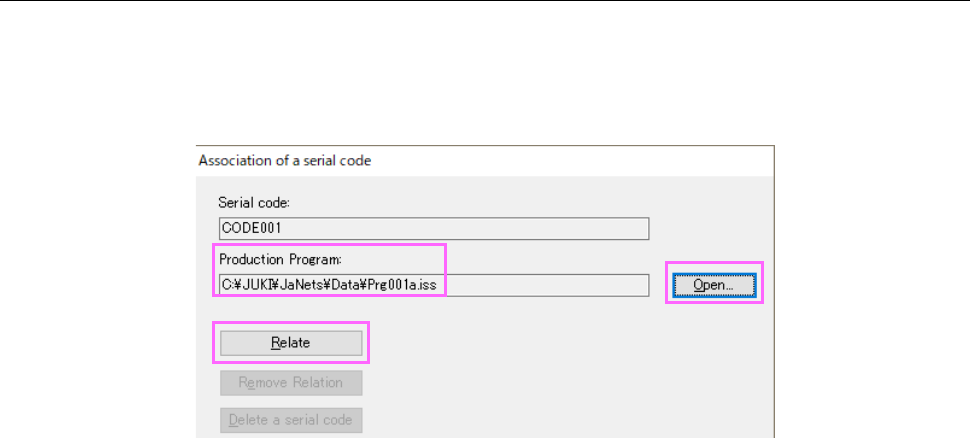
Task: Relate the serial code to the program
Action: (x=290, y=342)
